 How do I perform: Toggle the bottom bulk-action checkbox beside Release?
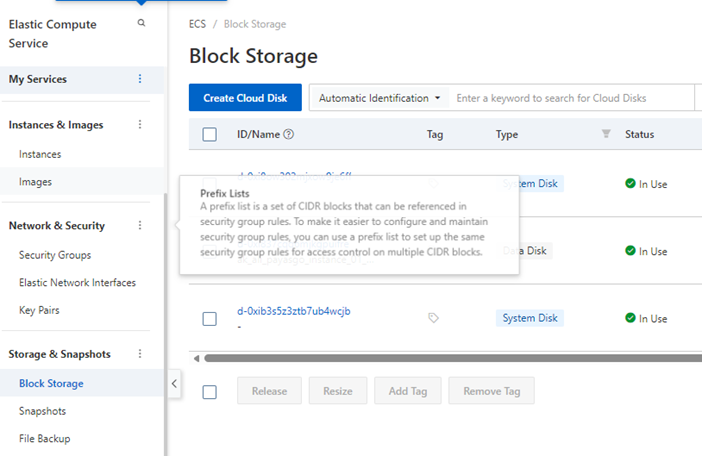(210, 392)
